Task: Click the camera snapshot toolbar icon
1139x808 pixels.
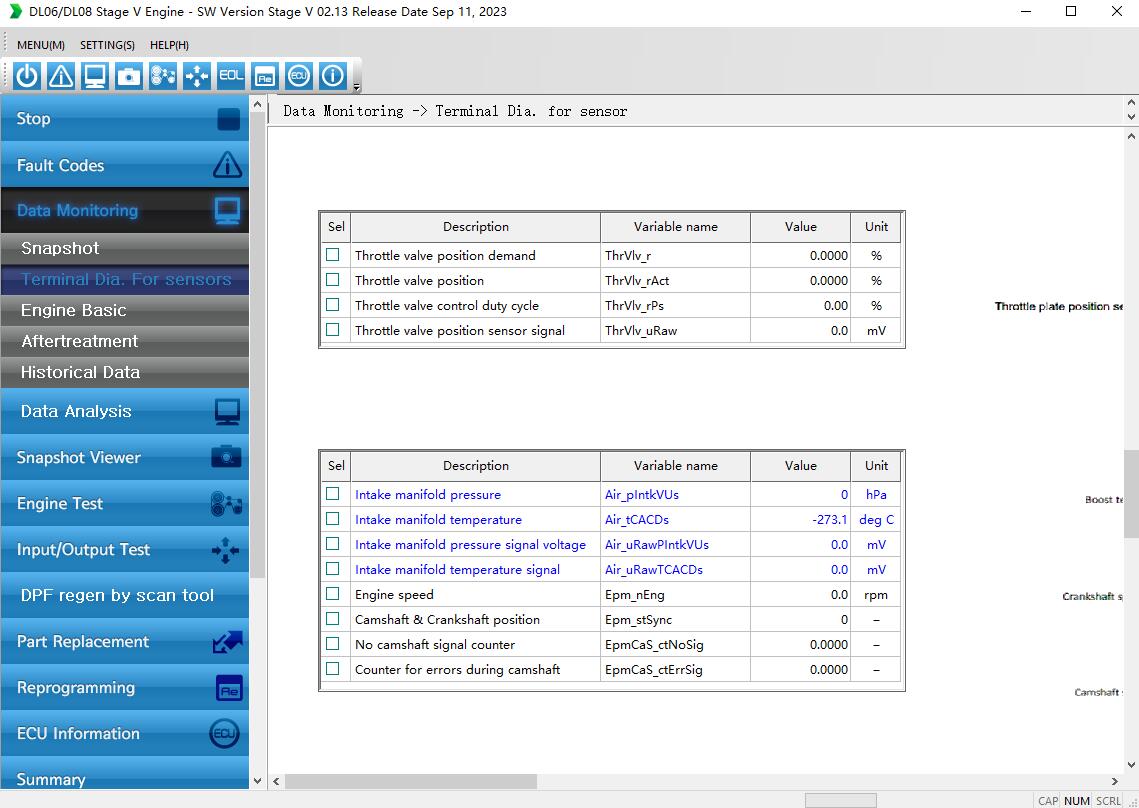Action: 129,76
